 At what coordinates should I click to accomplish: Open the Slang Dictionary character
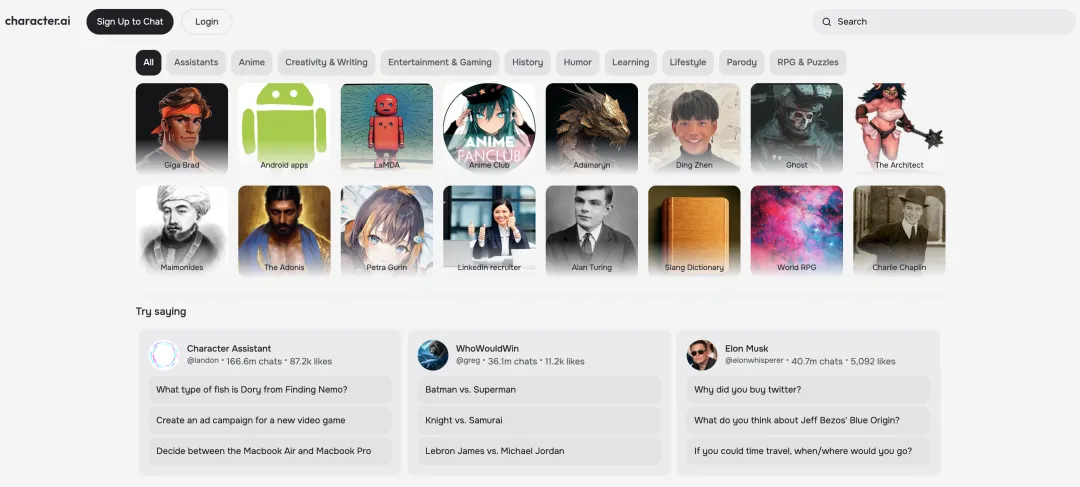pyautogui.click(x=694, y=230)
